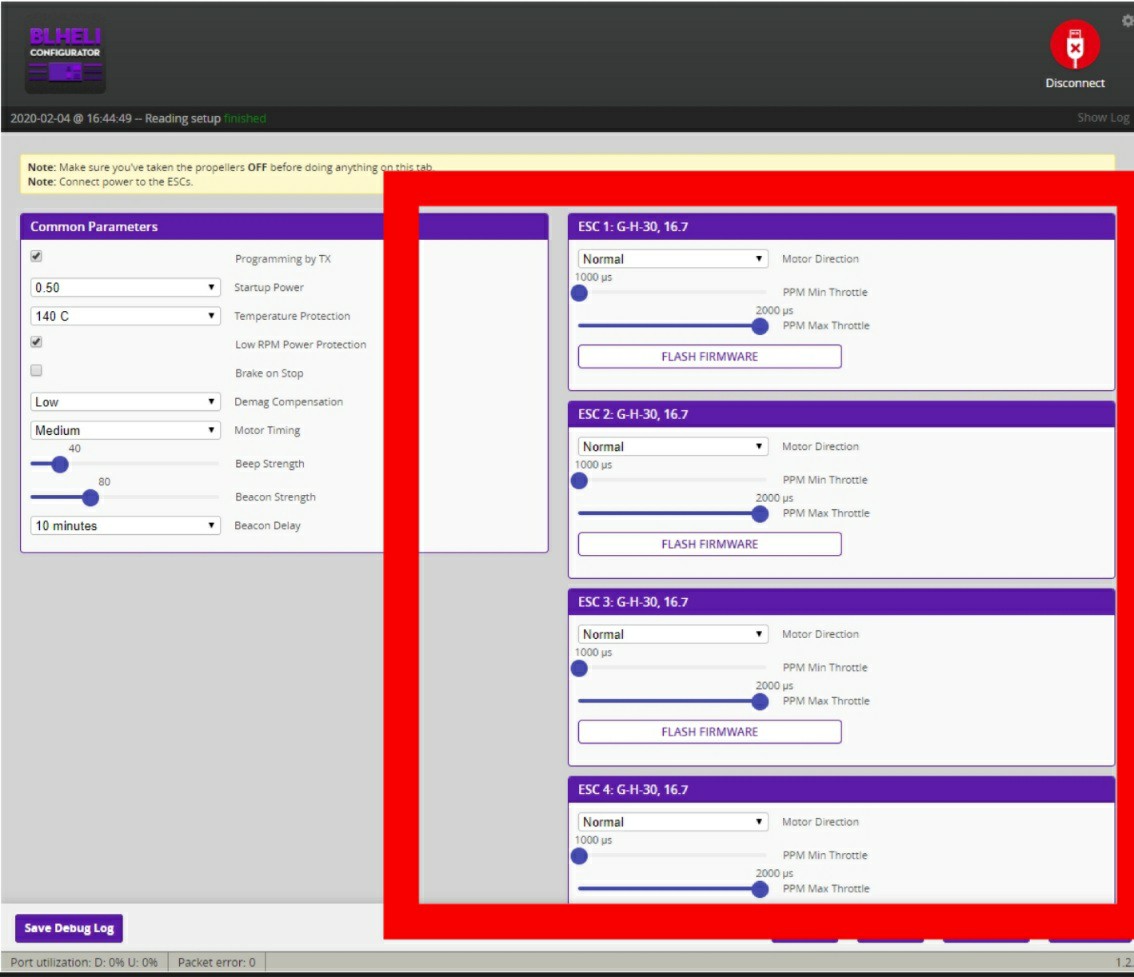Click the red Disconnect USB icon
The width and height of the screenshot is (1134, 977).
(x=1075, y=45)
